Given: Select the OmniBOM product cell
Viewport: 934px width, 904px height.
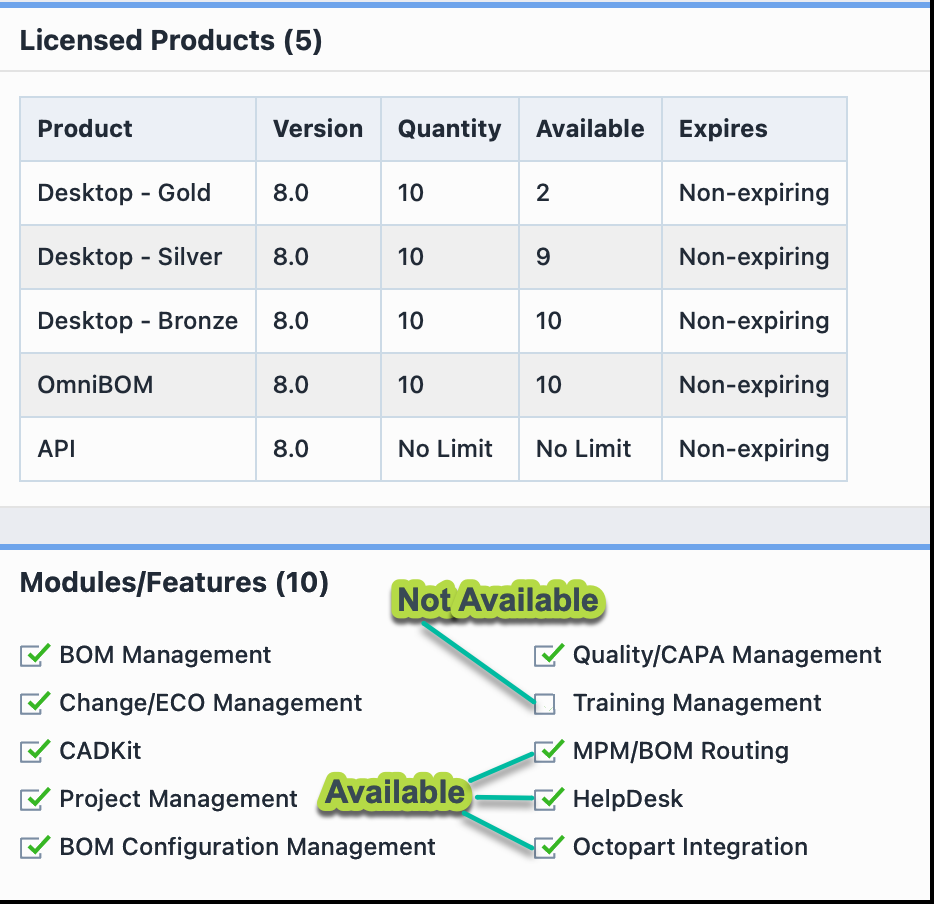Looking at the screenshot, I should click(138, 385).
